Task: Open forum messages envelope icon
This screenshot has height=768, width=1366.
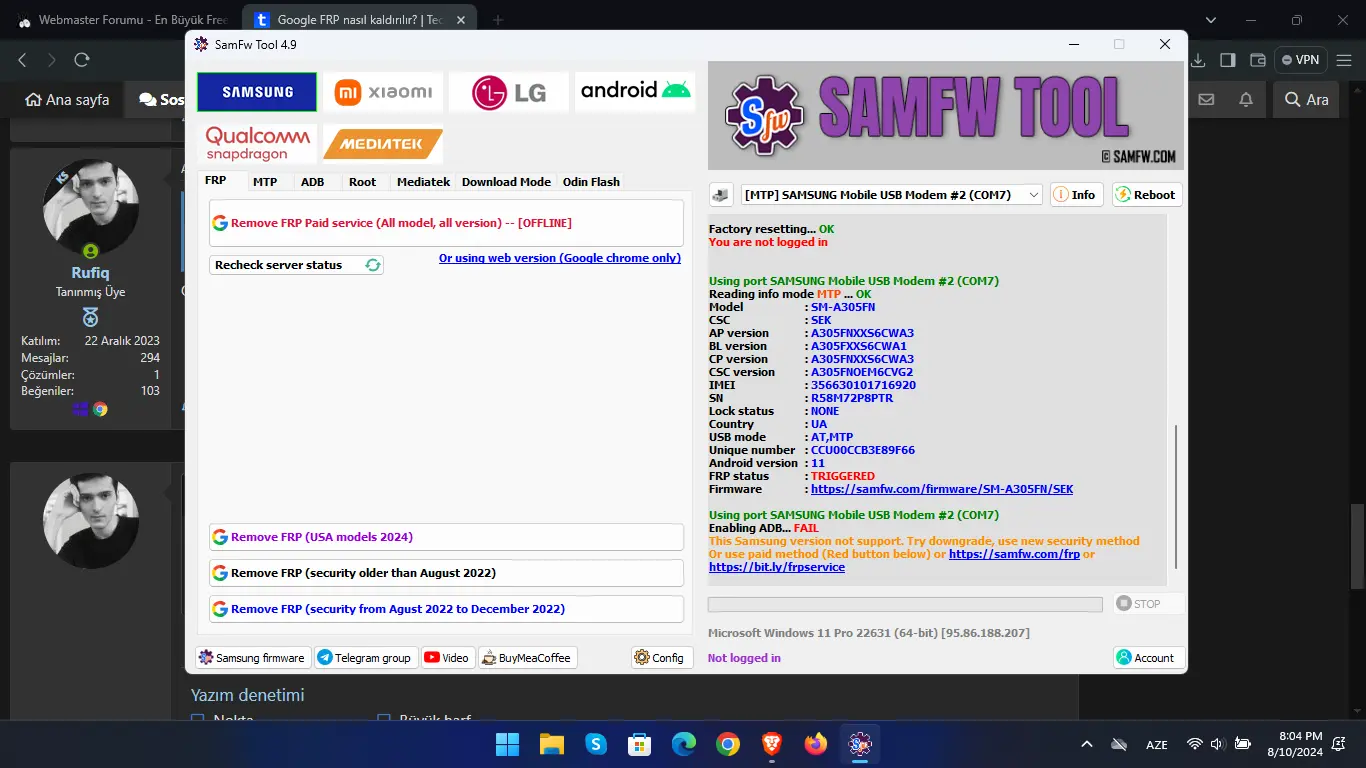Action: pos(1206,99)
